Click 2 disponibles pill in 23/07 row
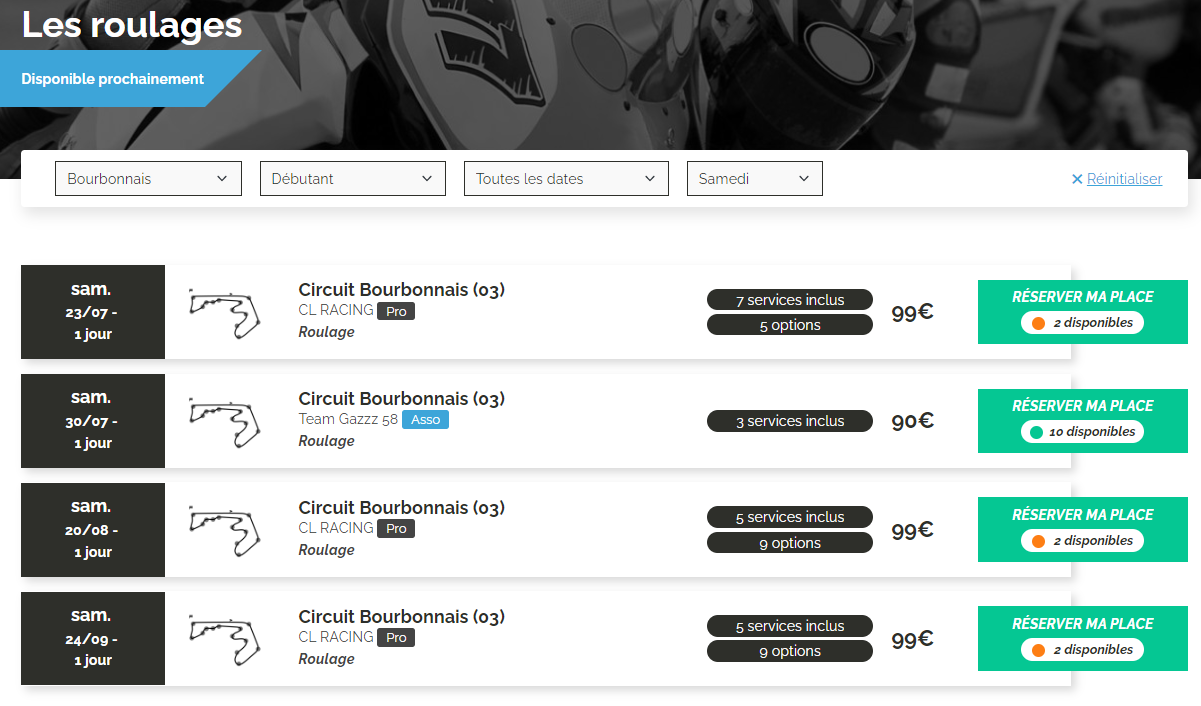This screenshot has height=706, width=1201. pyautogui.click(x=1083, y=323)
